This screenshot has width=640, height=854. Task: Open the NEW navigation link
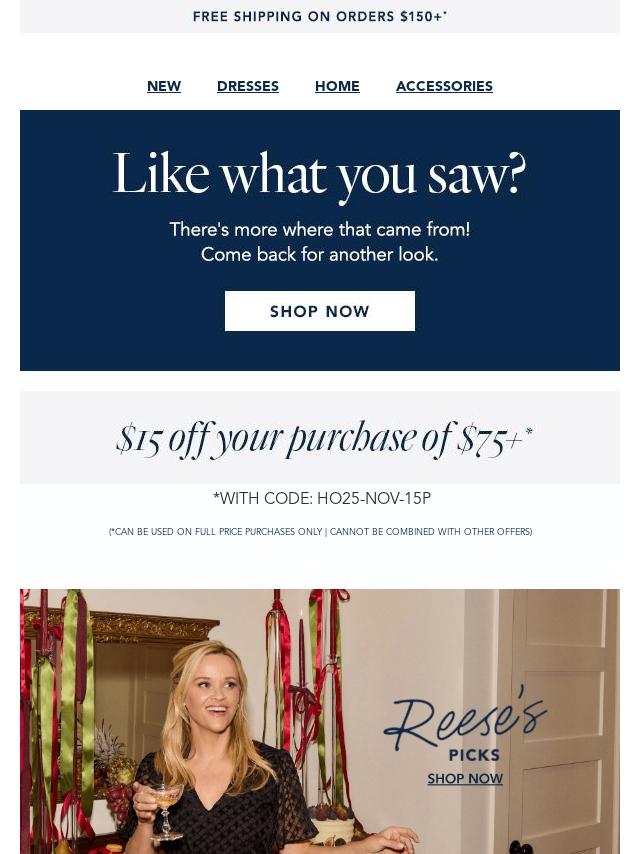point(164,86)
